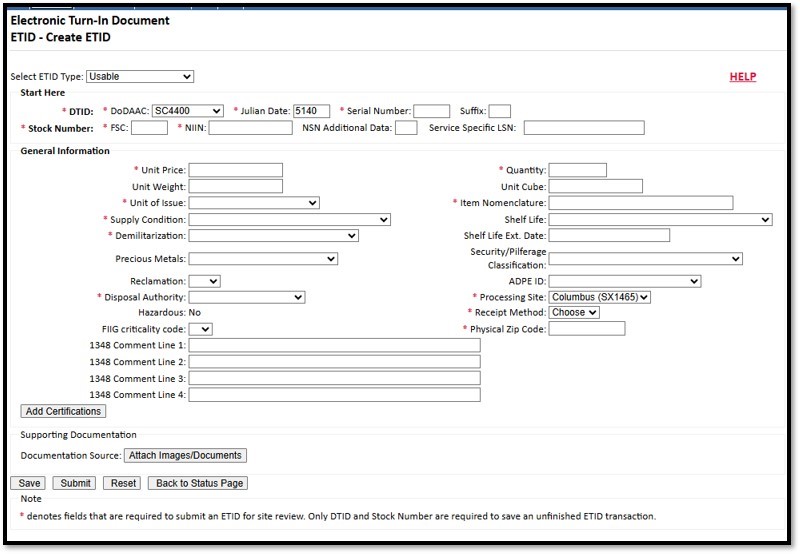The height and width of the screenshot is (554, 800).
Task: Open the Processing Site dropdown
Action: [600, 297]
